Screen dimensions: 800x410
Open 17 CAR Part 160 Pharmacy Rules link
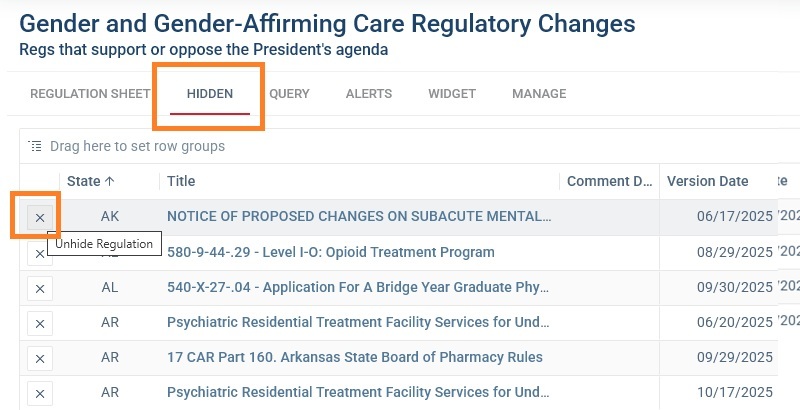pyautogui.click(x=355, y=357)
